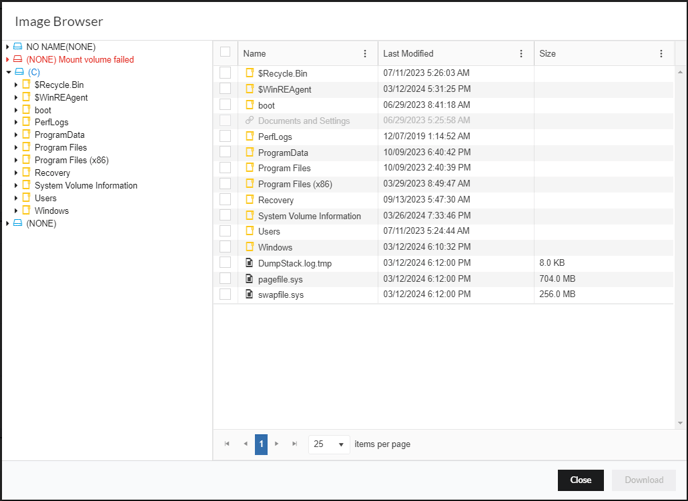Image resolution: width=688 pixels, height=501 pixels.
Task: Open the Size column options menu
Action: [x=661, y=54]
